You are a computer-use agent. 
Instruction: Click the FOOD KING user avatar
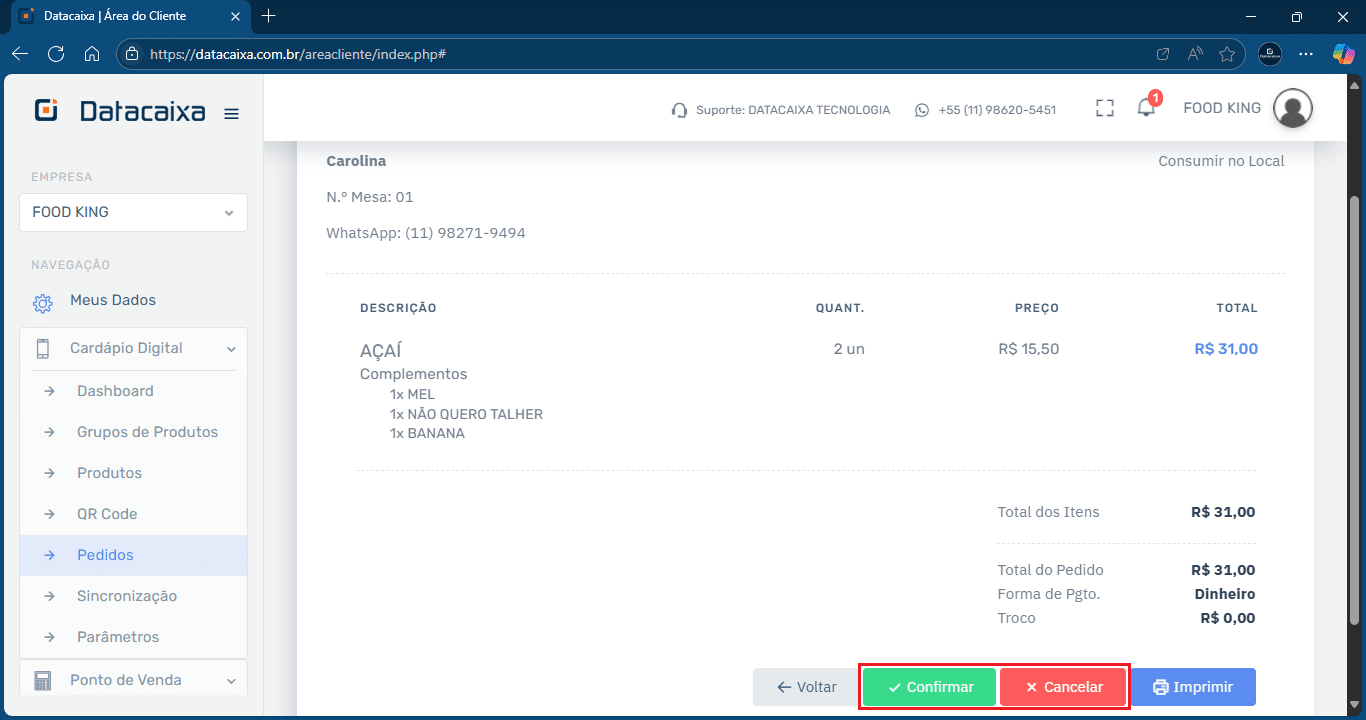click(1292, 108)
